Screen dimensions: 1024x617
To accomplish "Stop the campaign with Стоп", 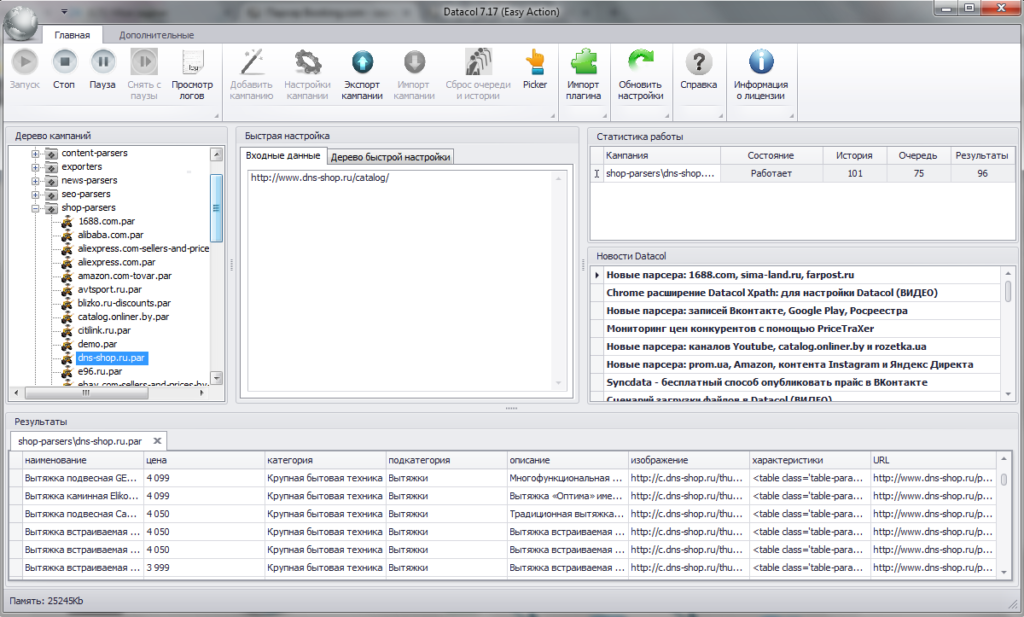I will (64, 70).
